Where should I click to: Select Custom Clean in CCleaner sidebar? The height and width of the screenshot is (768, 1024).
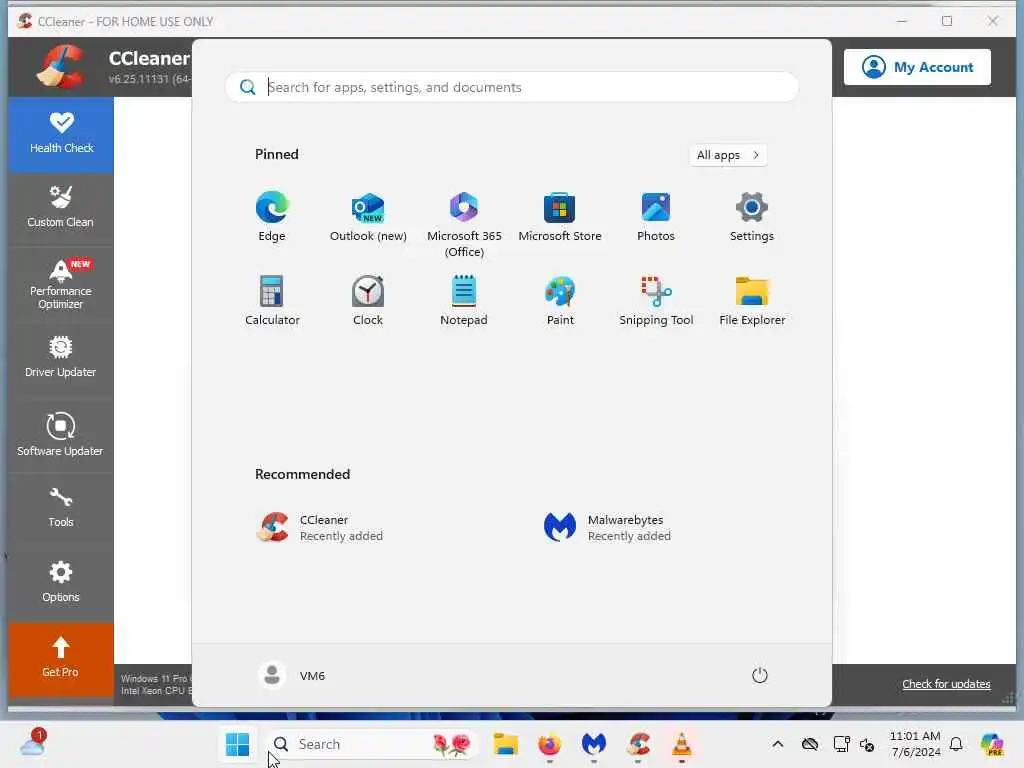click(61, 208)
